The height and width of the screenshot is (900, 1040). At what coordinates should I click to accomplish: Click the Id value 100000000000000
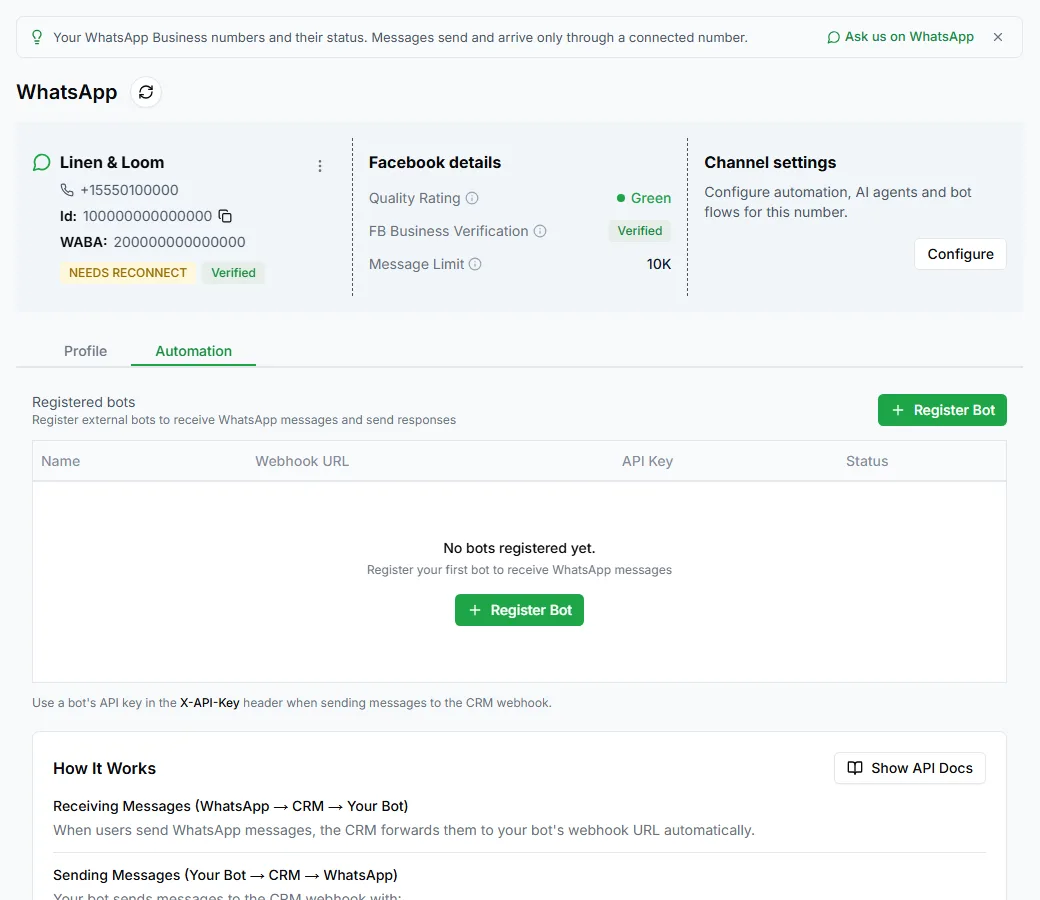147,216
